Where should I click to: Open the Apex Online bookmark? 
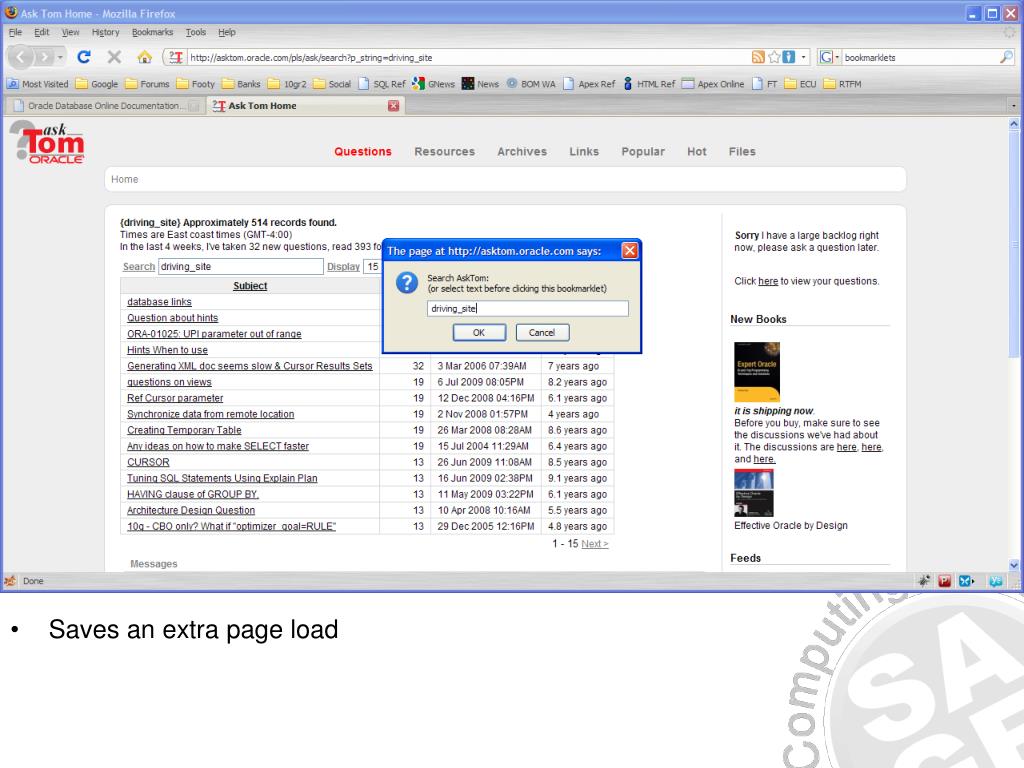tap(712, 84)
